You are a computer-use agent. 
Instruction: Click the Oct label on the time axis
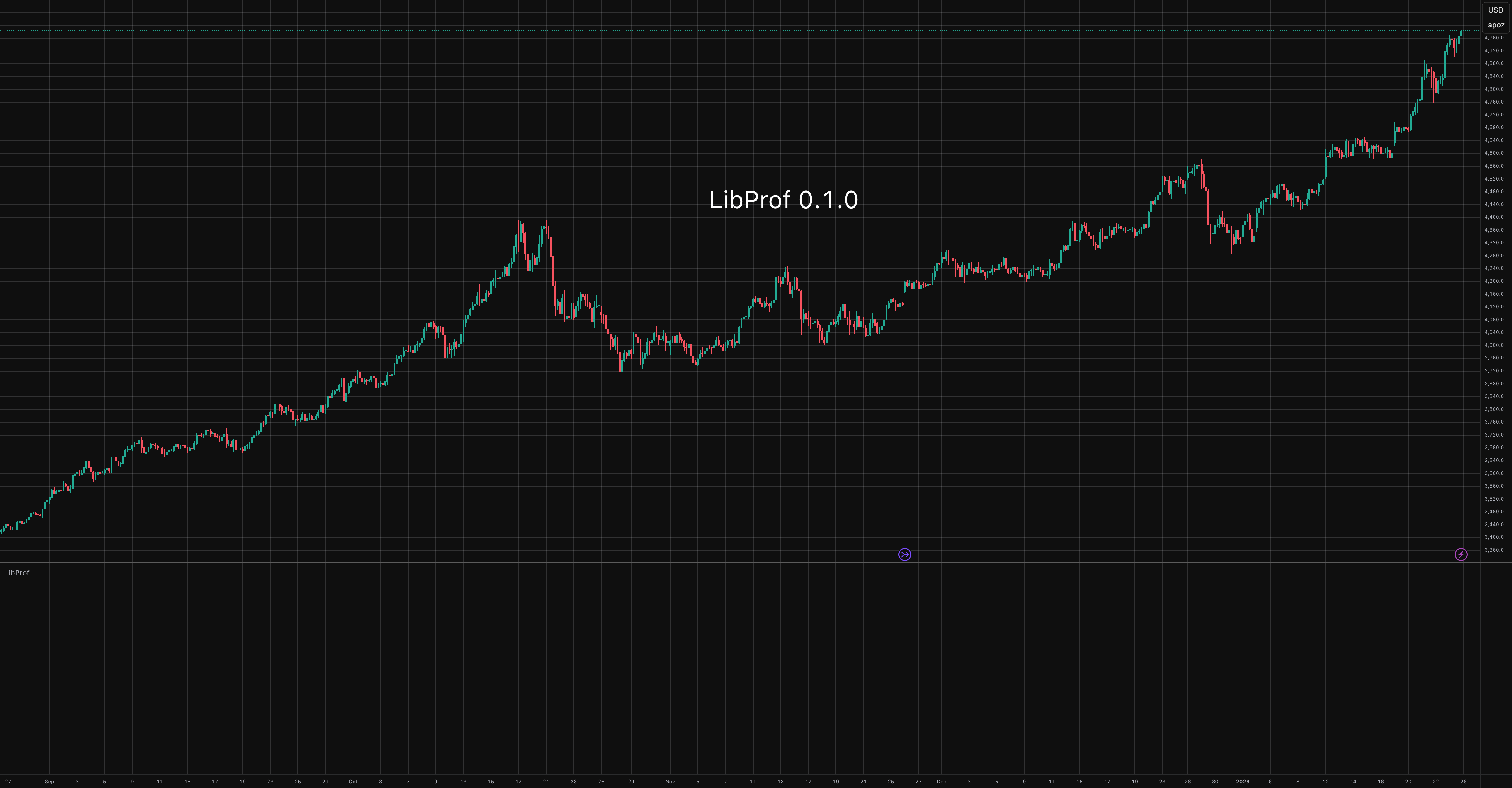point(353,782)
